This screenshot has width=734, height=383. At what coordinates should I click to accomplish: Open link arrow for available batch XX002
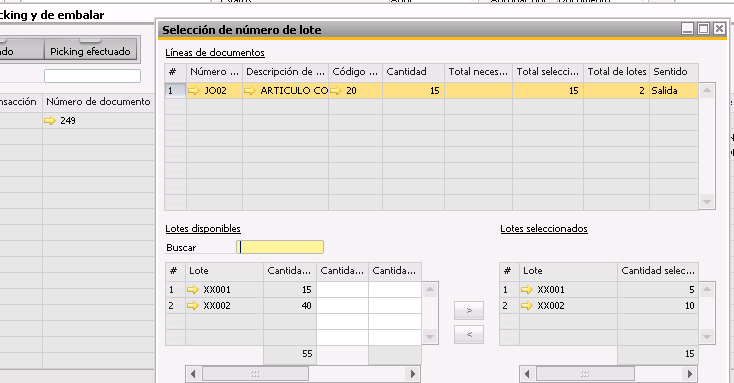192,305
